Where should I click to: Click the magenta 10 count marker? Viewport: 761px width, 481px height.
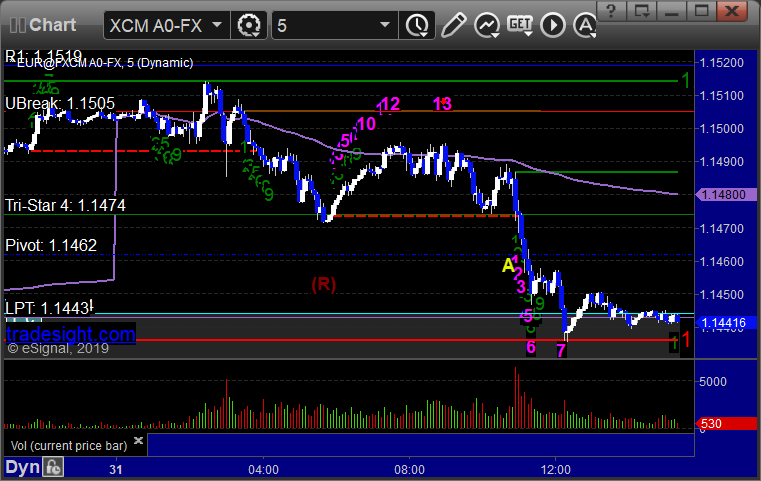366,124
